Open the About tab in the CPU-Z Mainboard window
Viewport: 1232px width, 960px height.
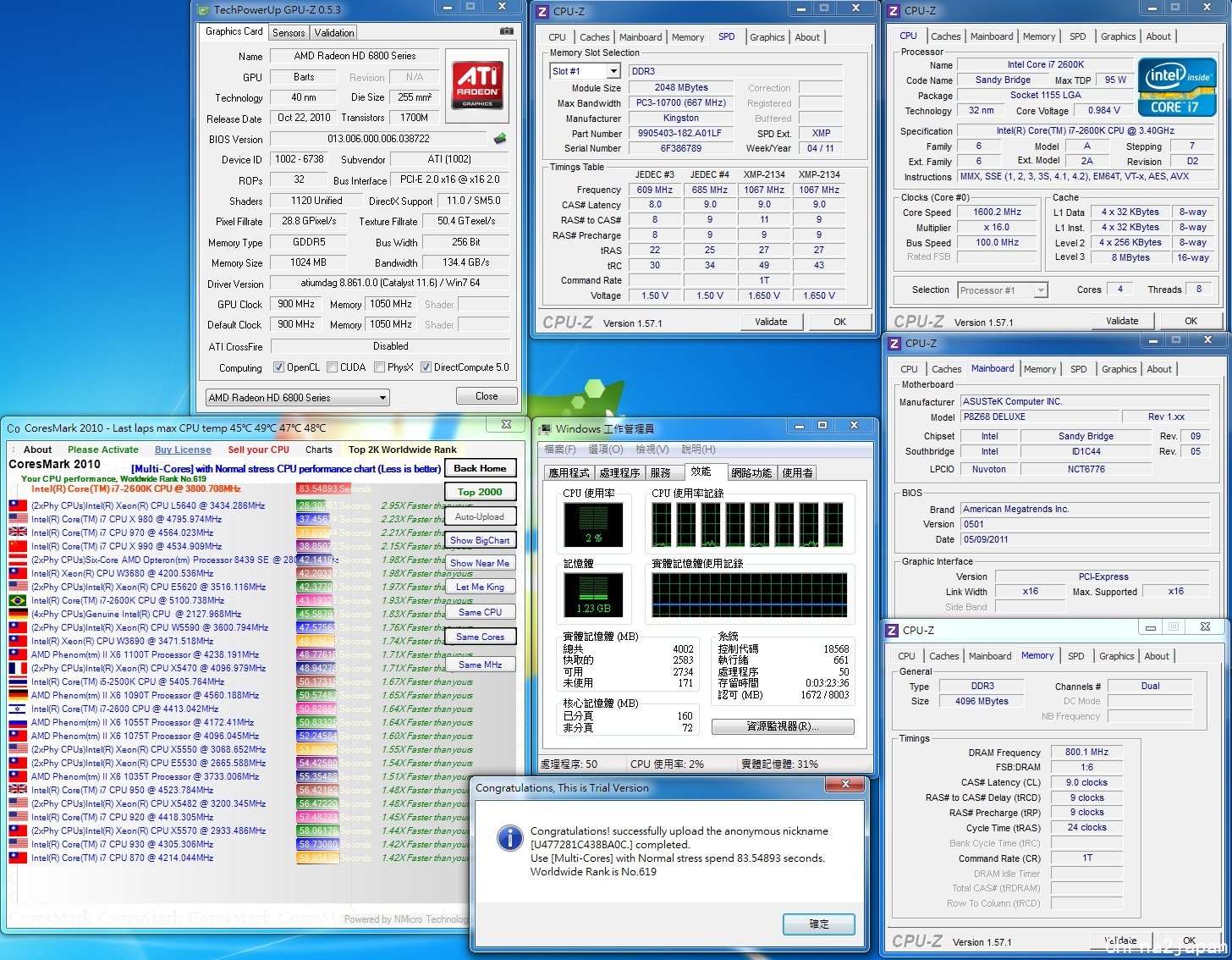pos(1159,369)
